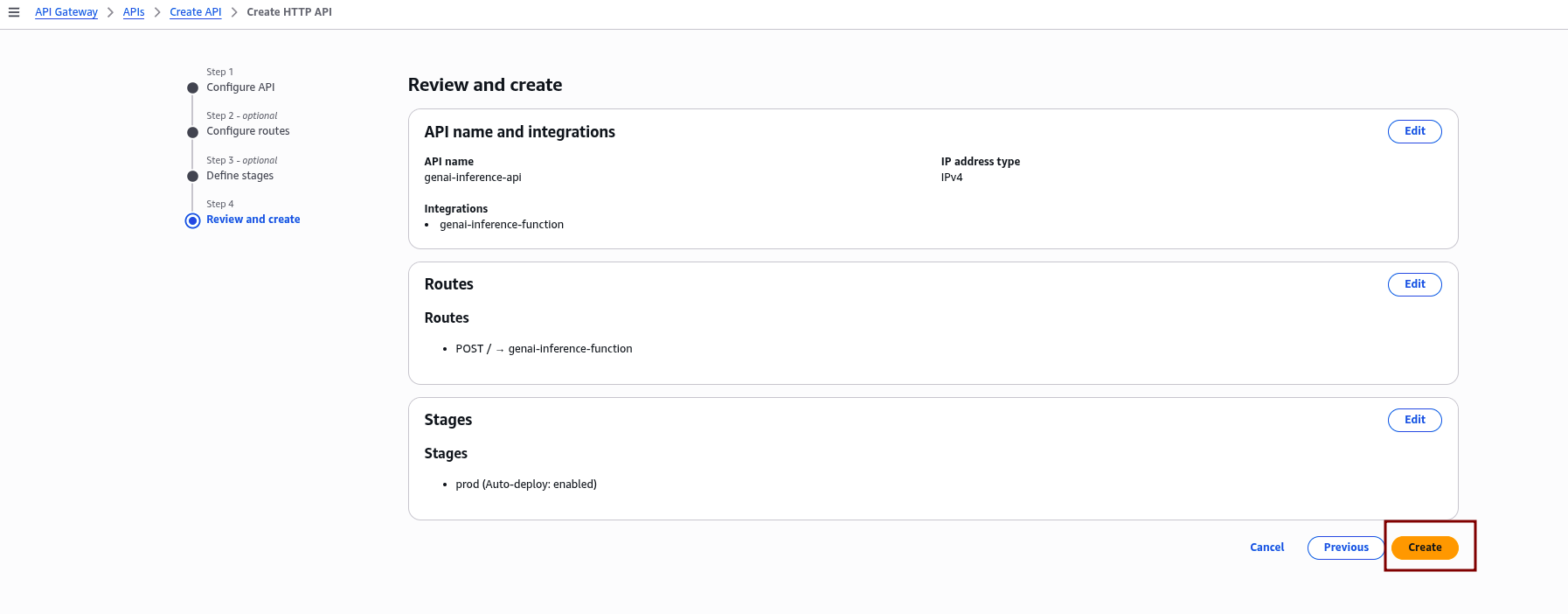1568x614 pixels.
Task: Go back with the Previous button
Action: [x=1345, y=548]
